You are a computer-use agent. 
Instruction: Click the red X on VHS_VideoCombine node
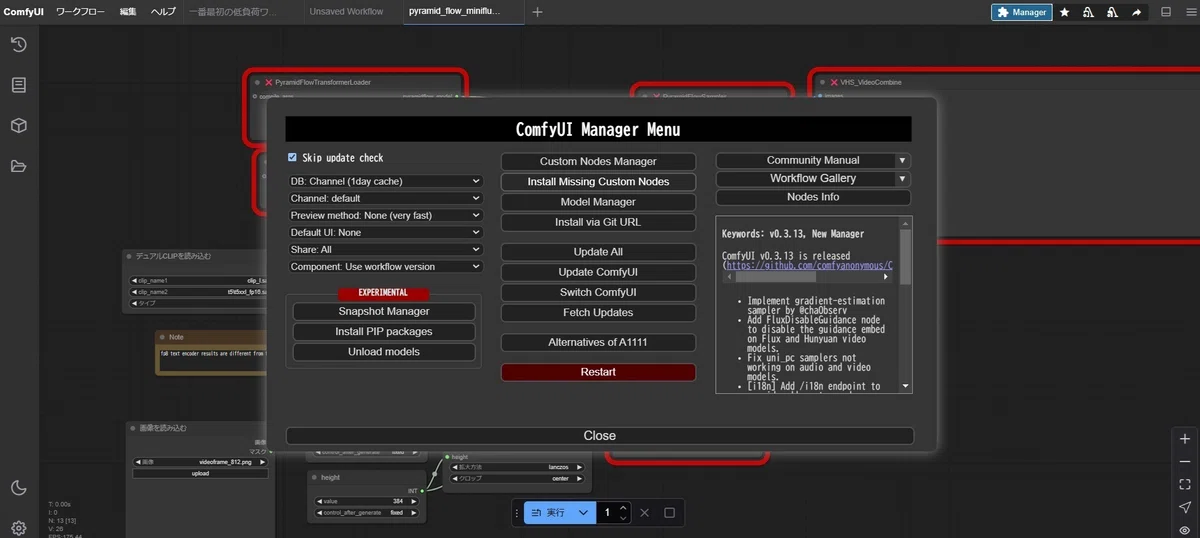pos(833,82)
